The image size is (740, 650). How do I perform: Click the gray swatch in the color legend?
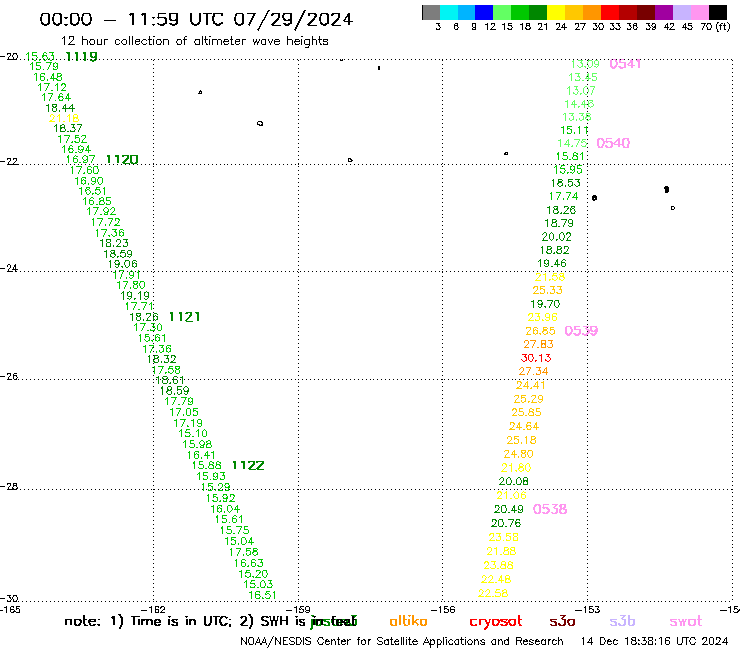[x=431, y=12]
